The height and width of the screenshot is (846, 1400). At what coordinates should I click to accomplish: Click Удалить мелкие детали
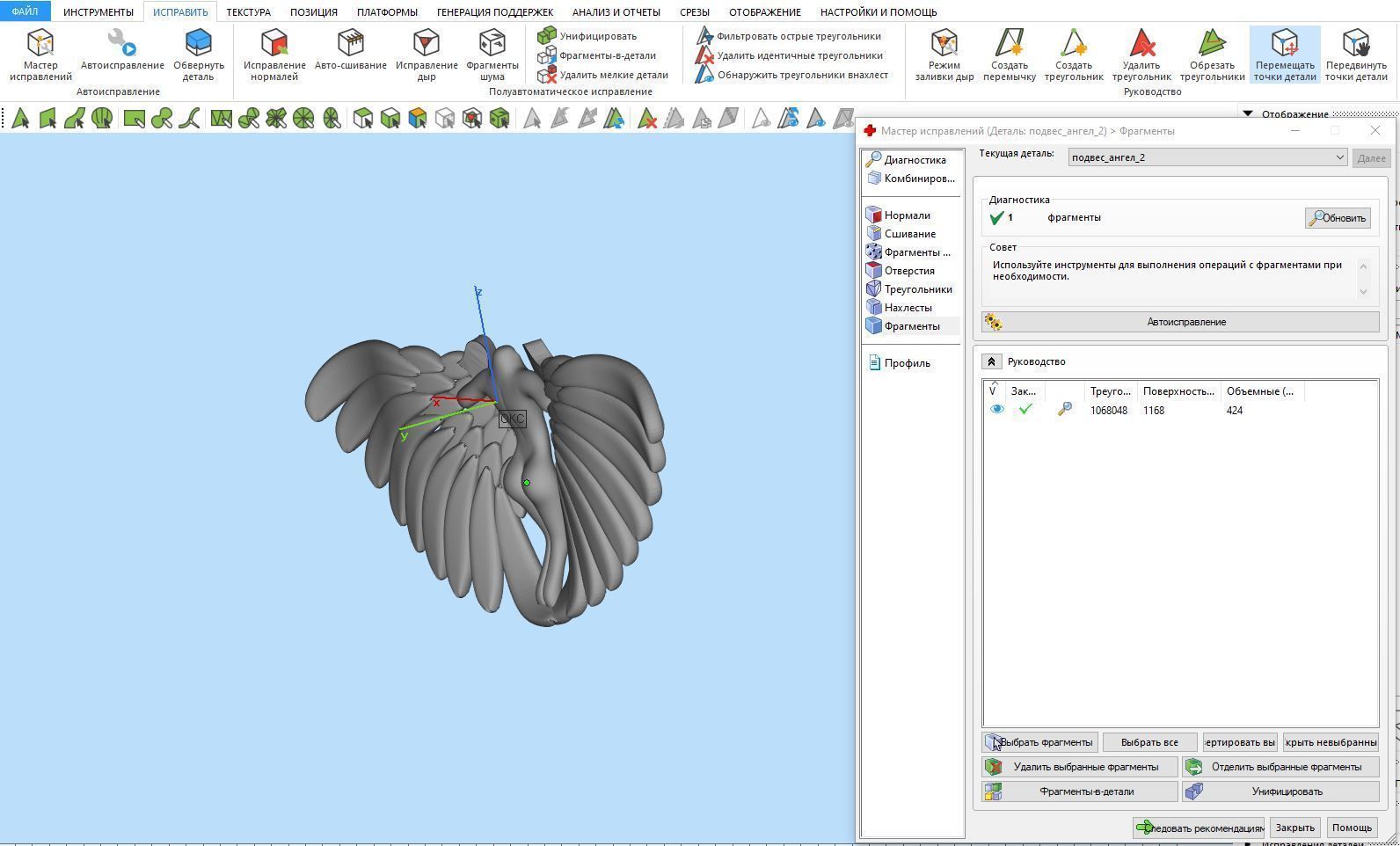point(603,75)
